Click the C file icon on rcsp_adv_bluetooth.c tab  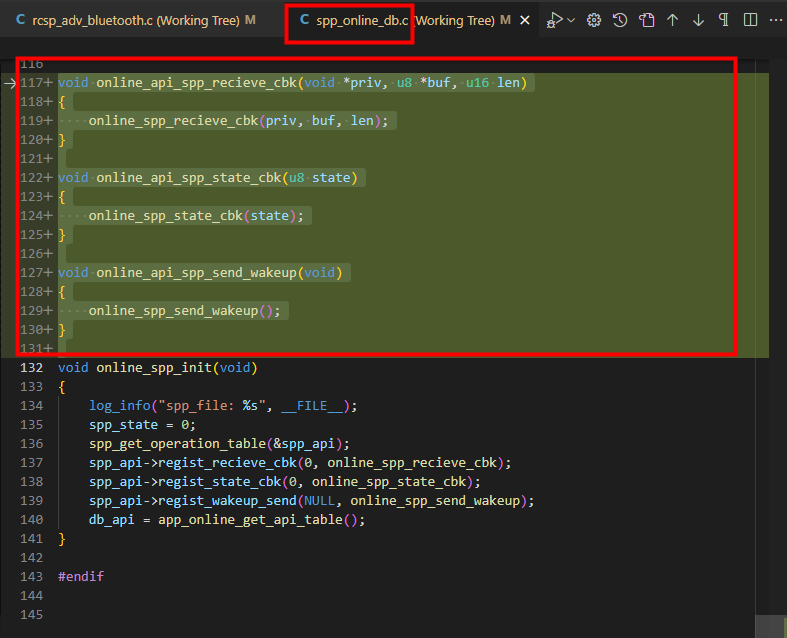point(21,20)
